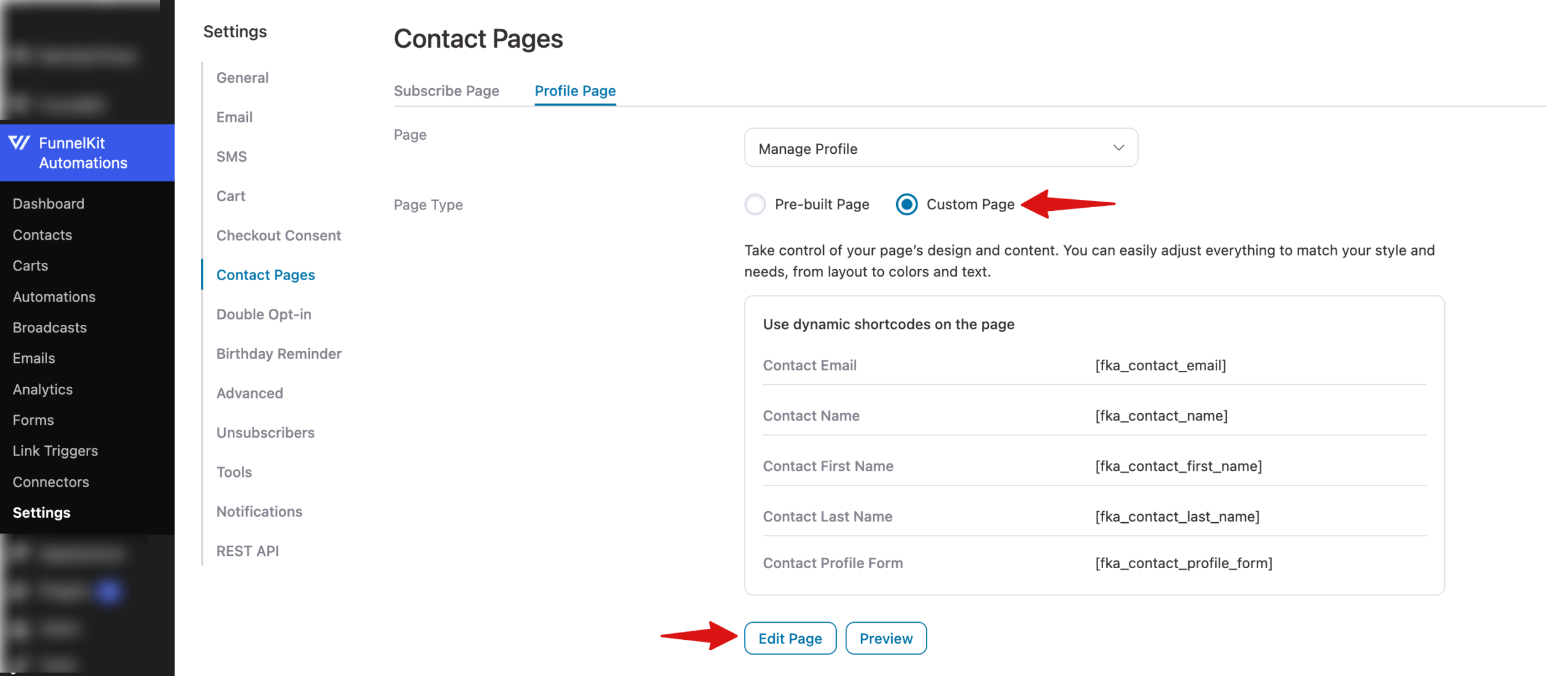This screenshot has height=676, width=1568.
Task: Open Double Opt-in settings
Action: [263, 314]
